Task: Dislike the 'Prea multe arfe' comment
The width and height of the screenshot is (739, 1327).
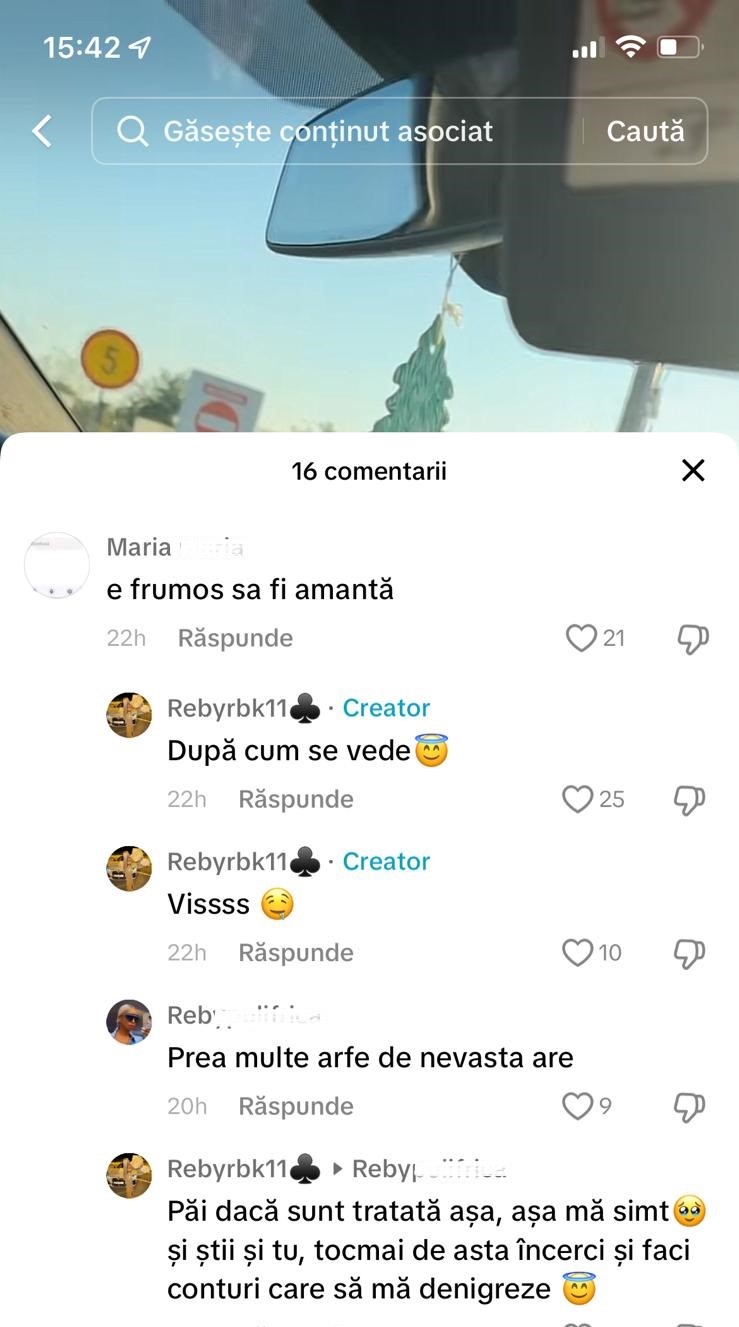Action: tap(689, 1107)
